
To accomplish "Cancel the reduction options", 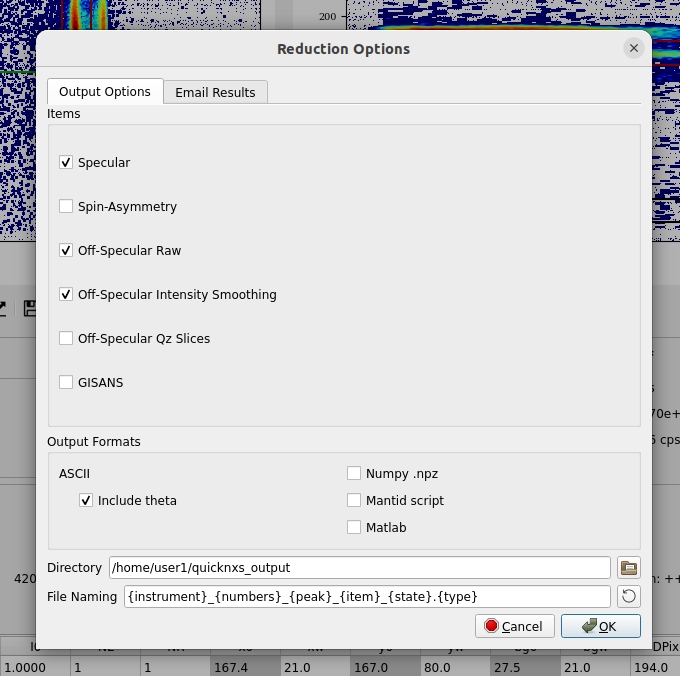I will click(515, 626).
